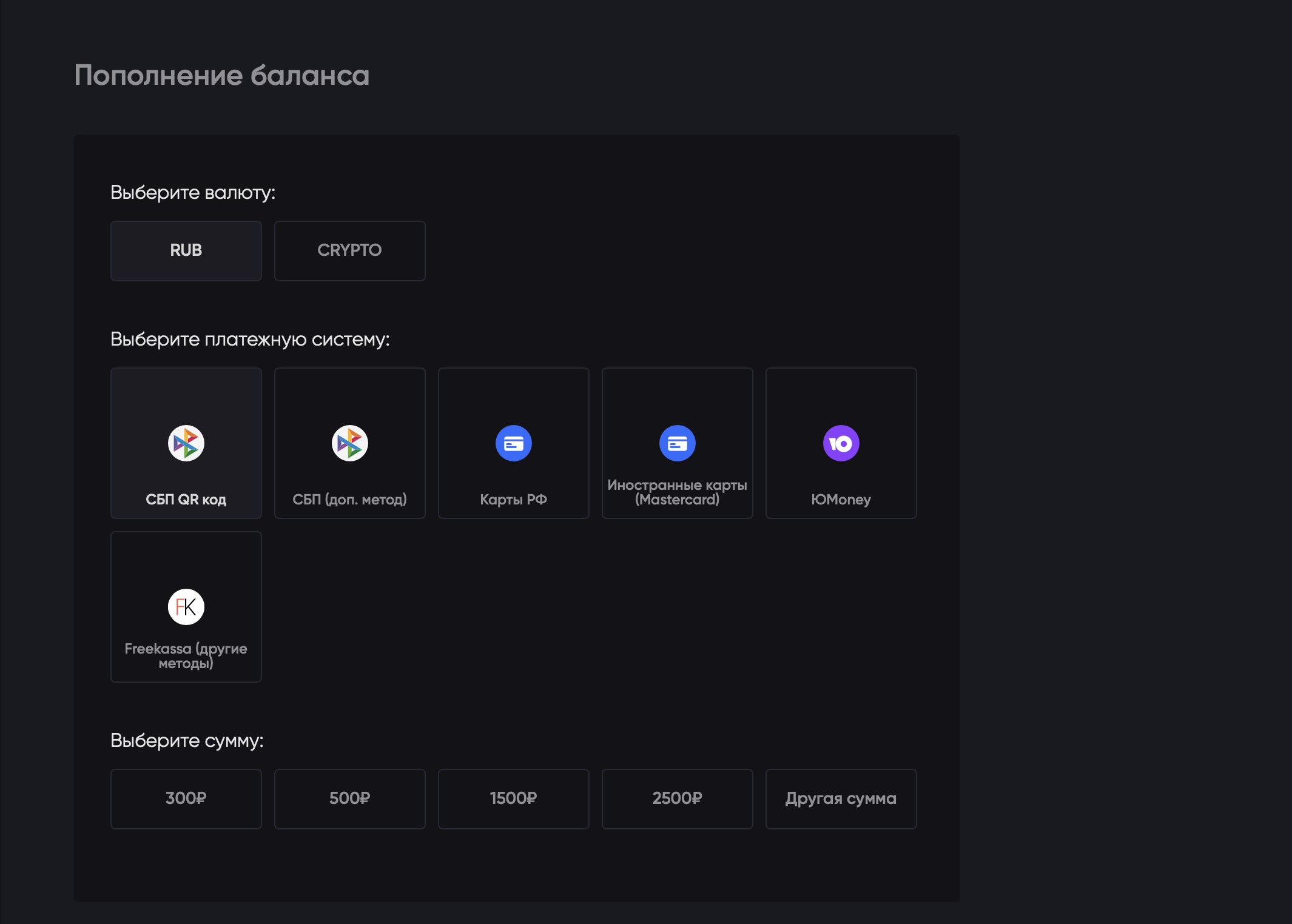
Task: Select the 2500₽ amount option
Action: click(678, 798)
